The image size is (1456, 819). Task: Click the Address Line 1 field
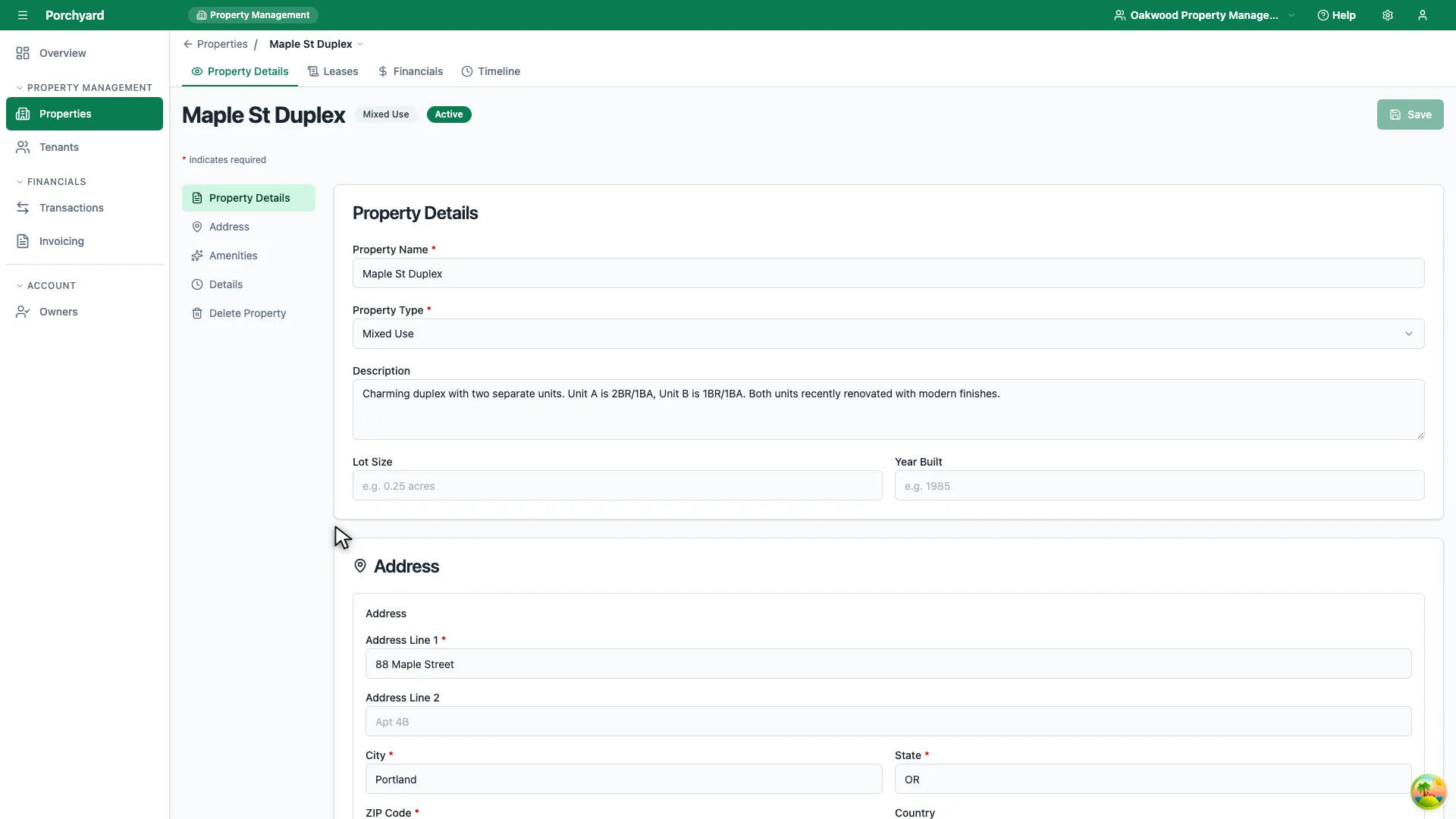tap(888, 664)
